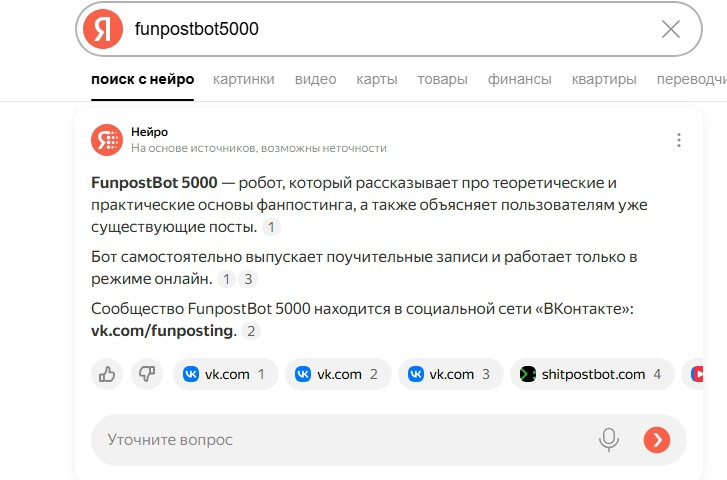This screenshot has height=480, width=727.
Task: Switch to the видео tab
Action: click(x=315, y=80)
